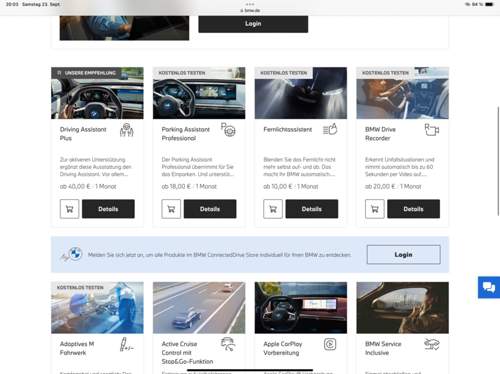Open Details for BMW Drive Recorder
This screenshot has width=500, height=374.
(x=413, y=209)
